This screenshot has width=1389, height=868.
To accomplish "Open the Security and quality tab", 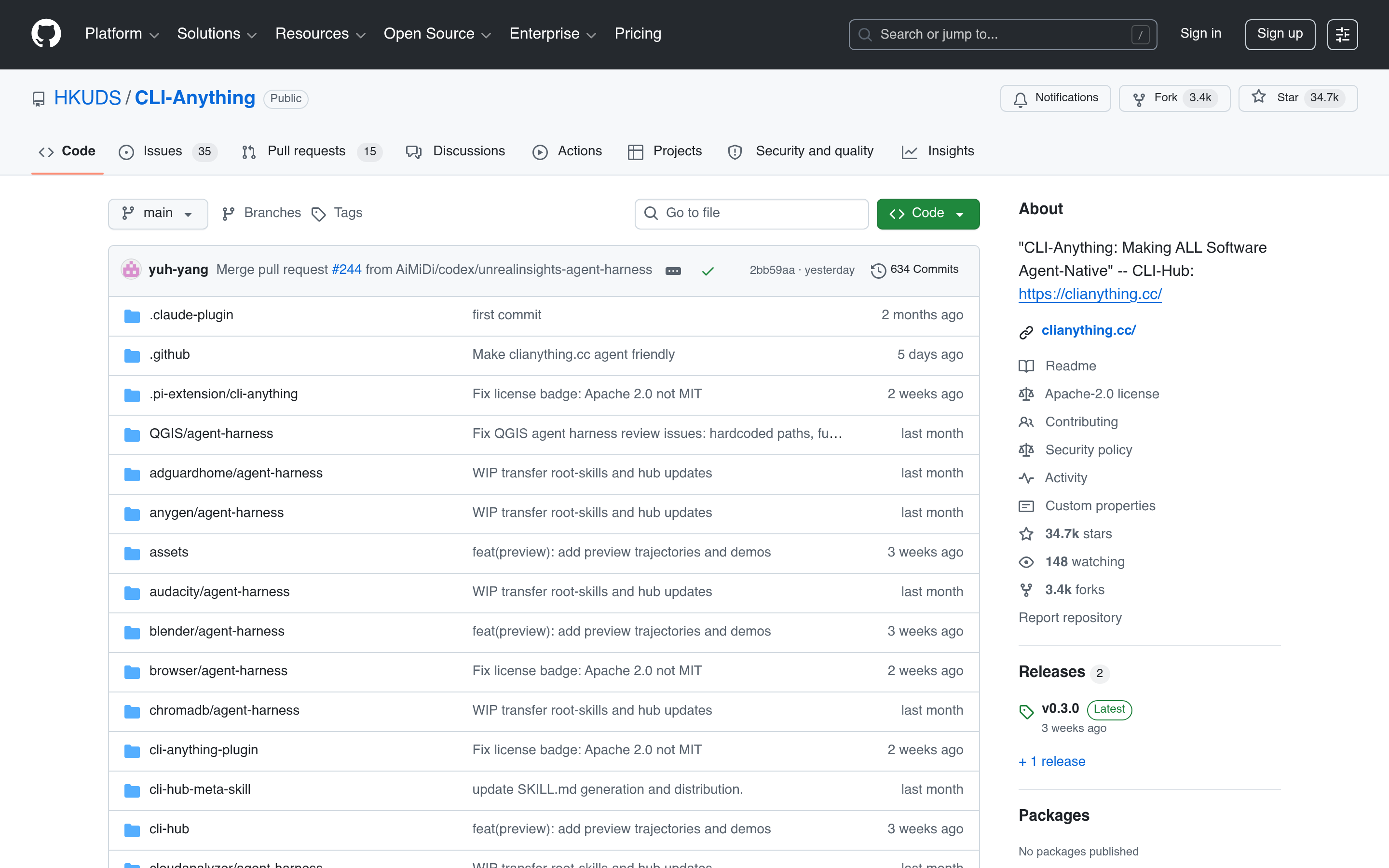I will (x=801, y=151).
